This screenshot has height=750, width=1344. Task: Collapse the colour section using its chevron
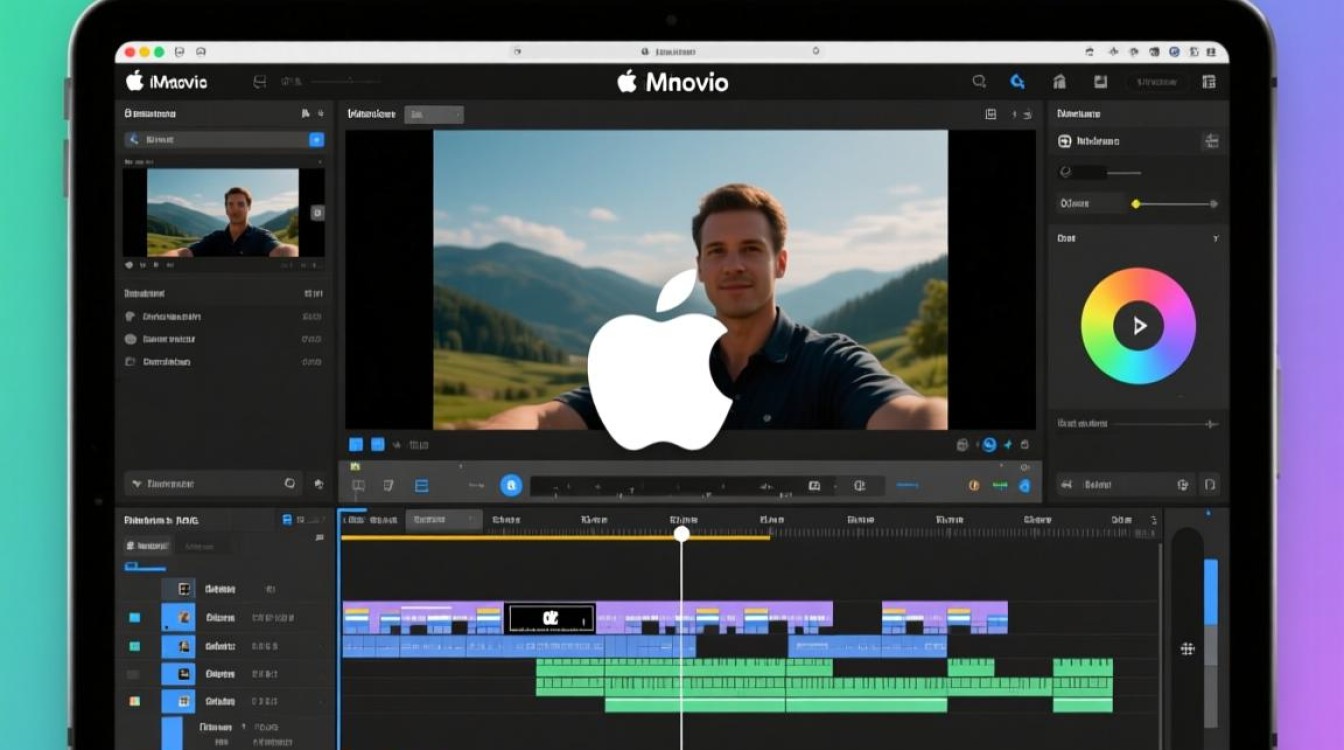pos(1215,239)
